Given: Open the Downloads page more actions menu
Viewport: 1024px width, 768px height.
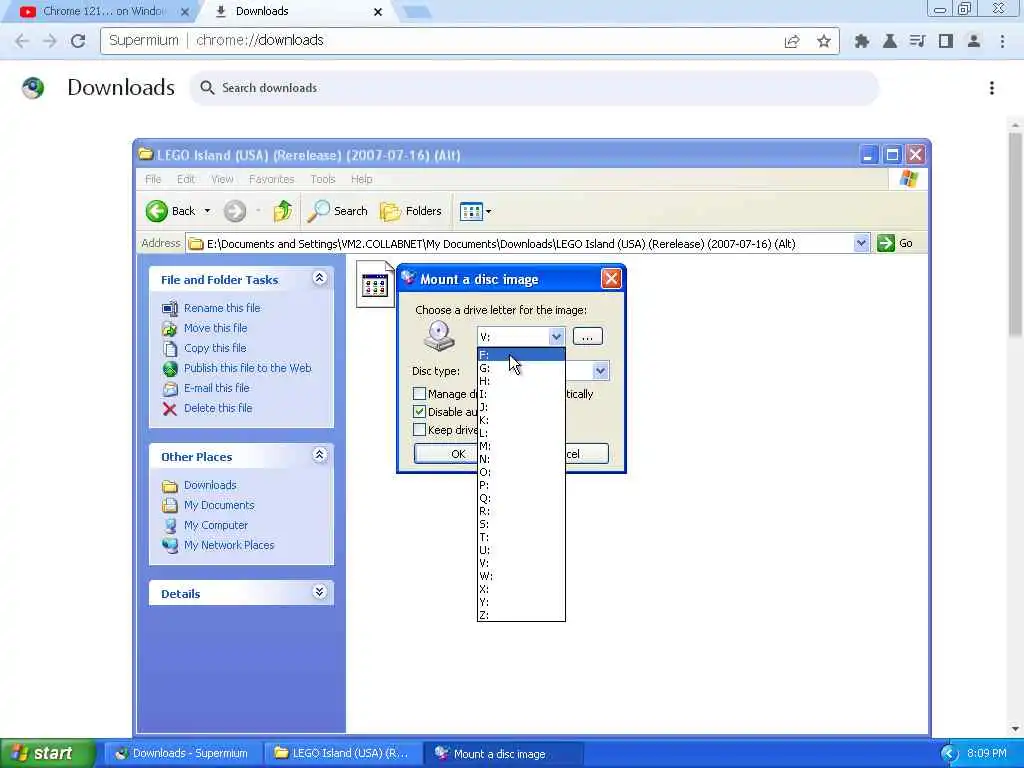Looking at the screenshot, I should coord(991,88).
